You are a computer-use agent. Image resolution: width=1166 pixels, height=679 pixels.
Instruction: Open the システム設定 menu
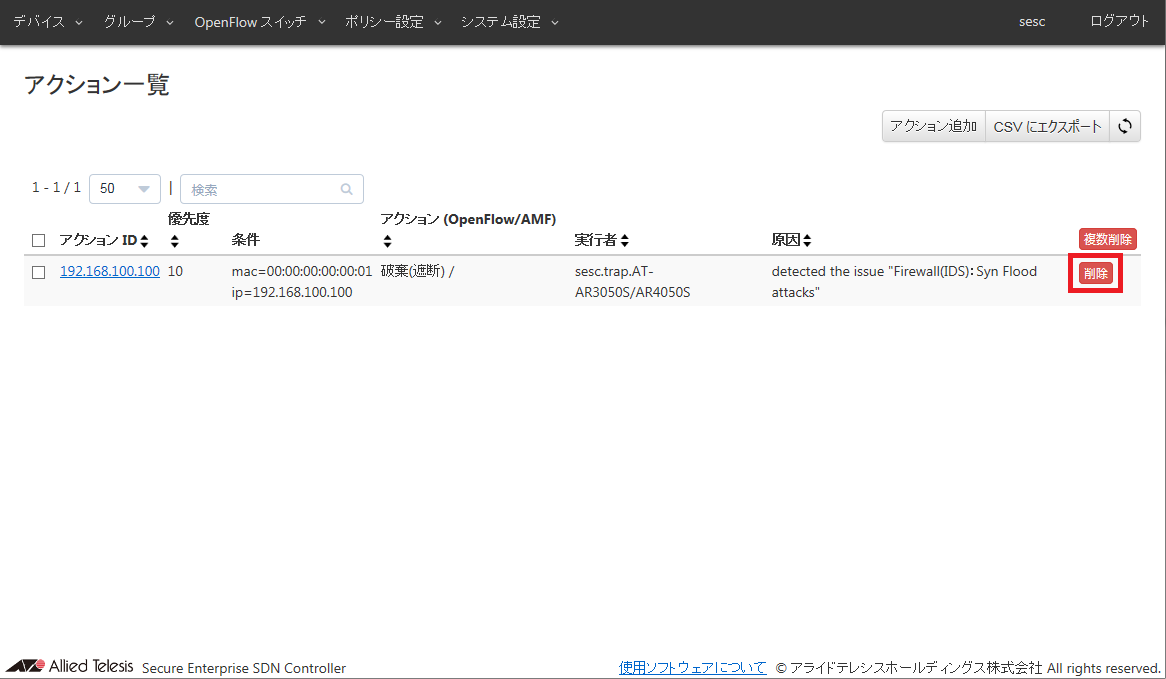pos(509,22)
